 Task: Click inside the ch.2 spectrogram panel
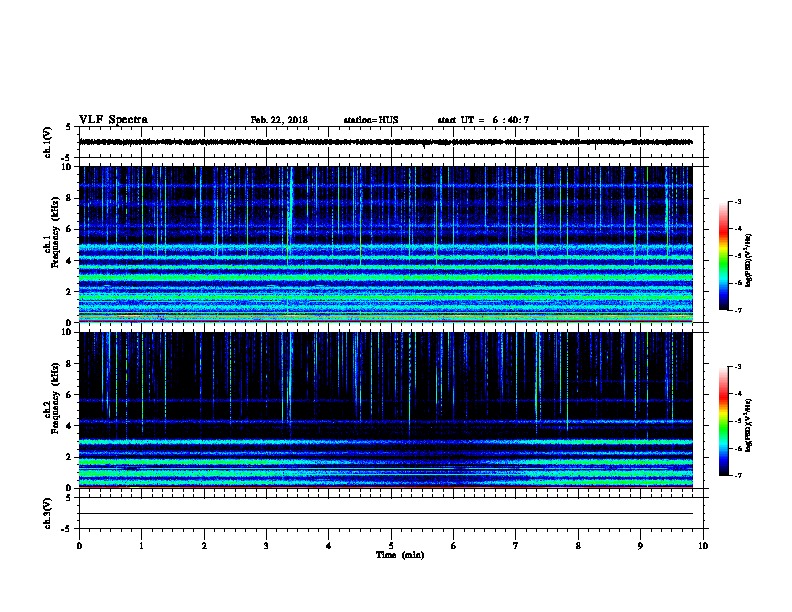pyautogui.click(x=385, y=410)
